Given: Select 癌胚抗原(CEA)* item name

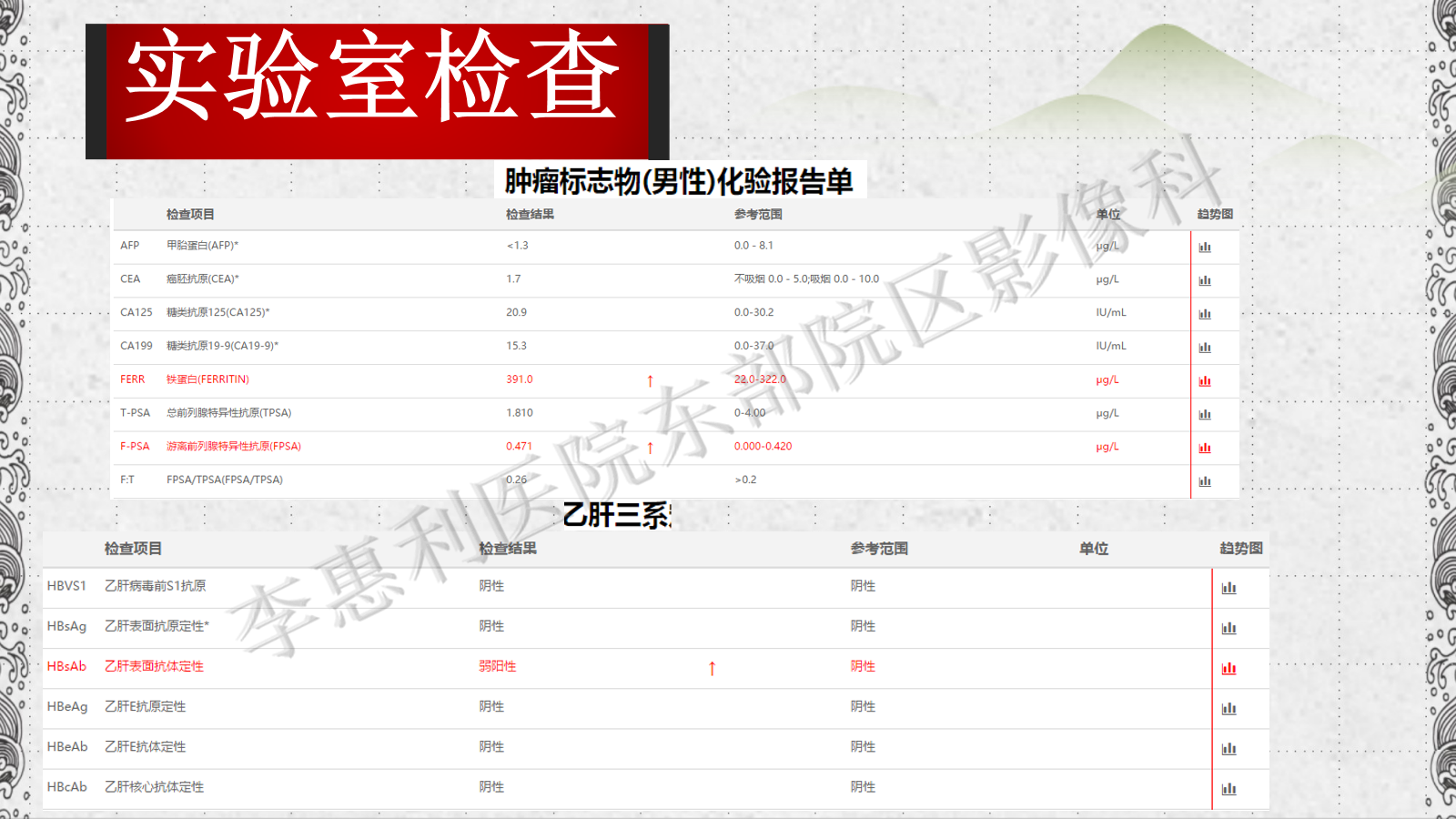Looking at the screenshot, I should point(202,278).
